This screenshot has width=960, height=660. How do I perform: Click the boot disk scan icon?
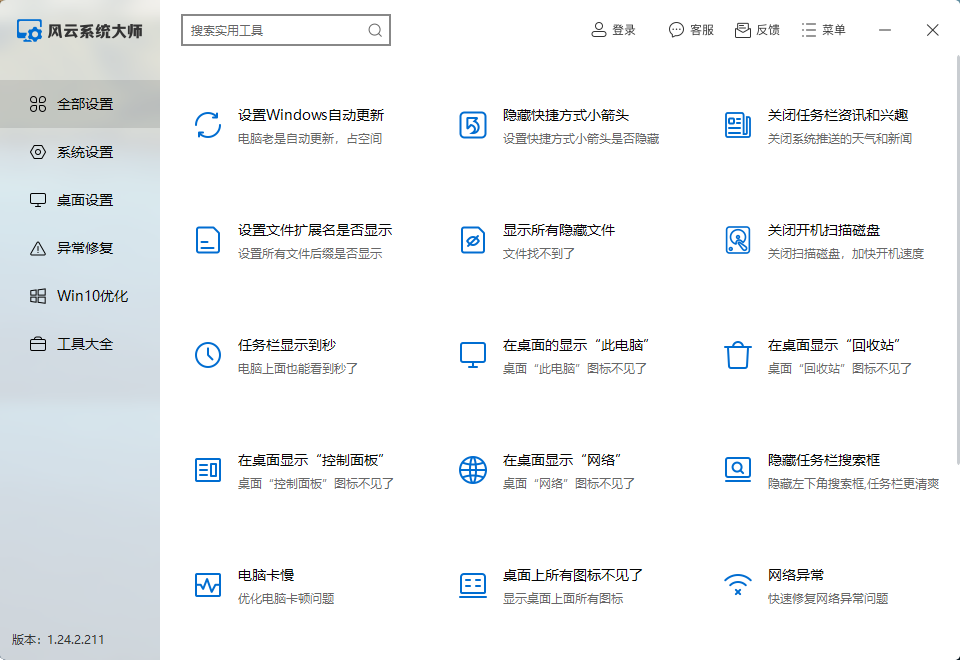coord(738,240)
